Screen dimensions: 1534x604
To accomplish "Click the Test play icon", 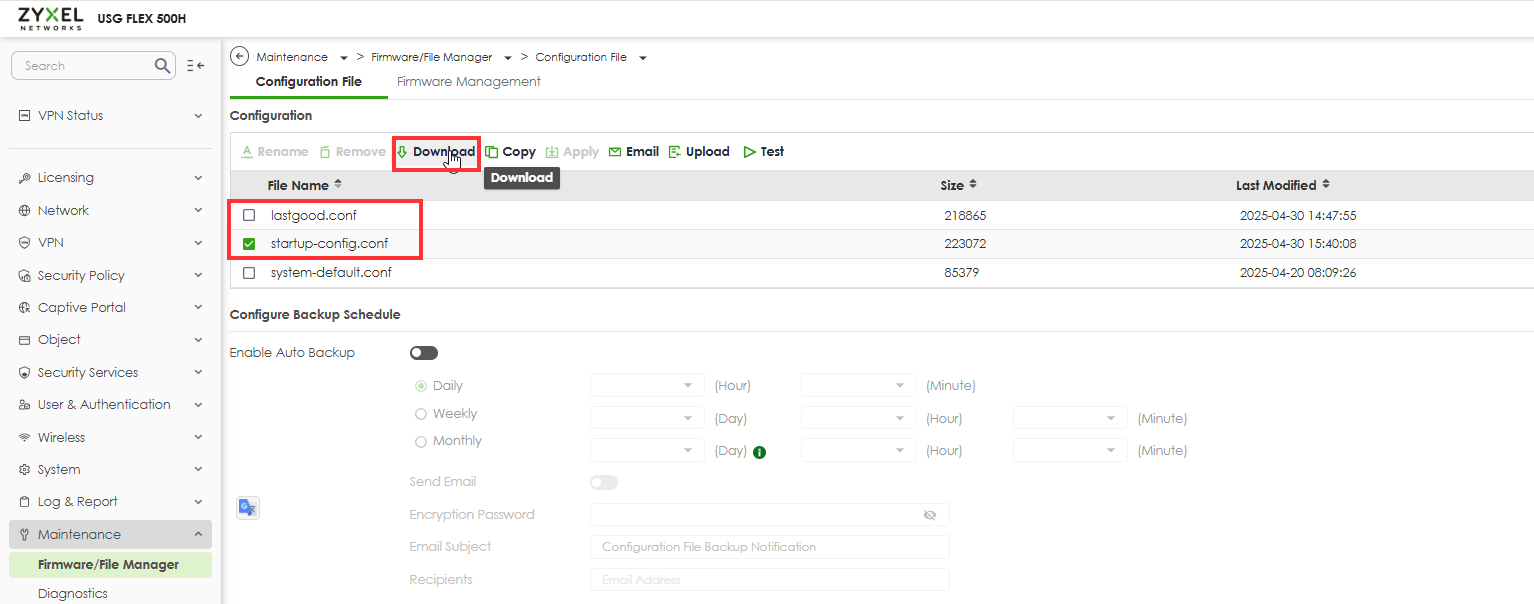I will tap(749, 152).
